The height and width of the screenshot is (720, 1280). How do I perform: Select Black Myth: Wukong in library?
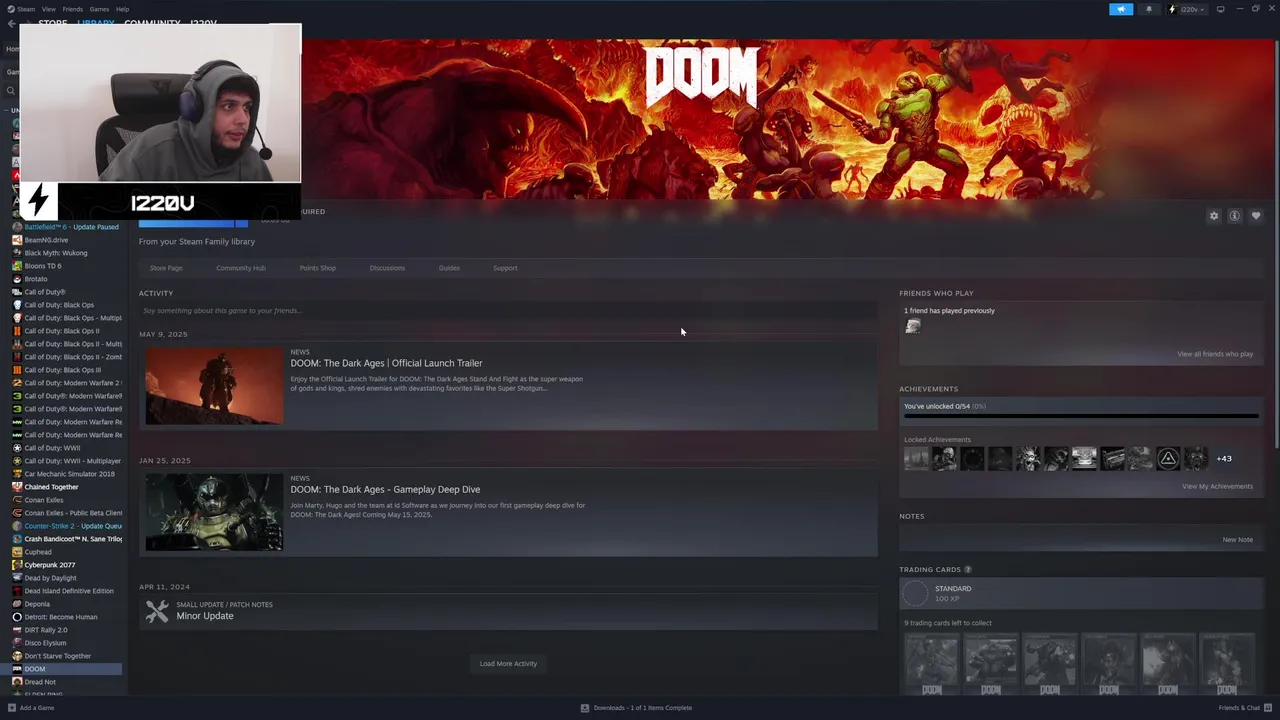click(66, 253)
